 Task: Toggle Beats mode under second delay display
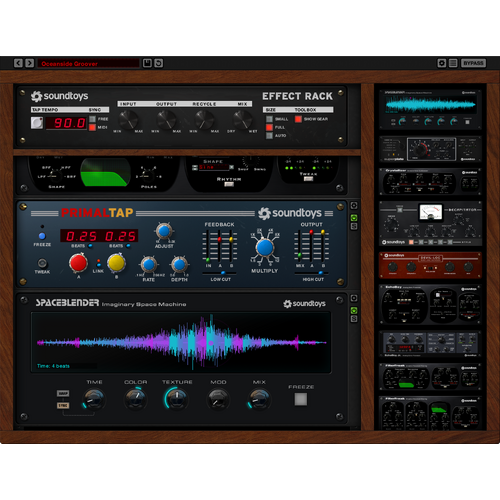128,246
